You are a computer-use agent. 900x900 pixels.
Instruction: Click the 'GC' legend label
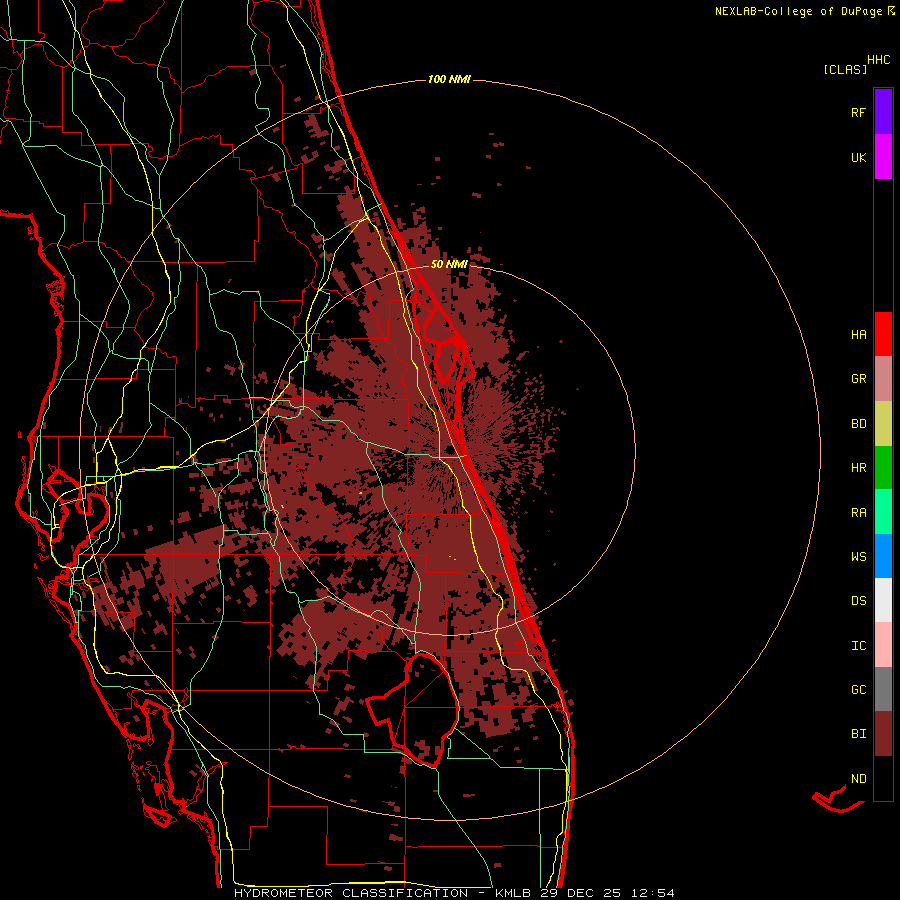[x=858, y=690]
